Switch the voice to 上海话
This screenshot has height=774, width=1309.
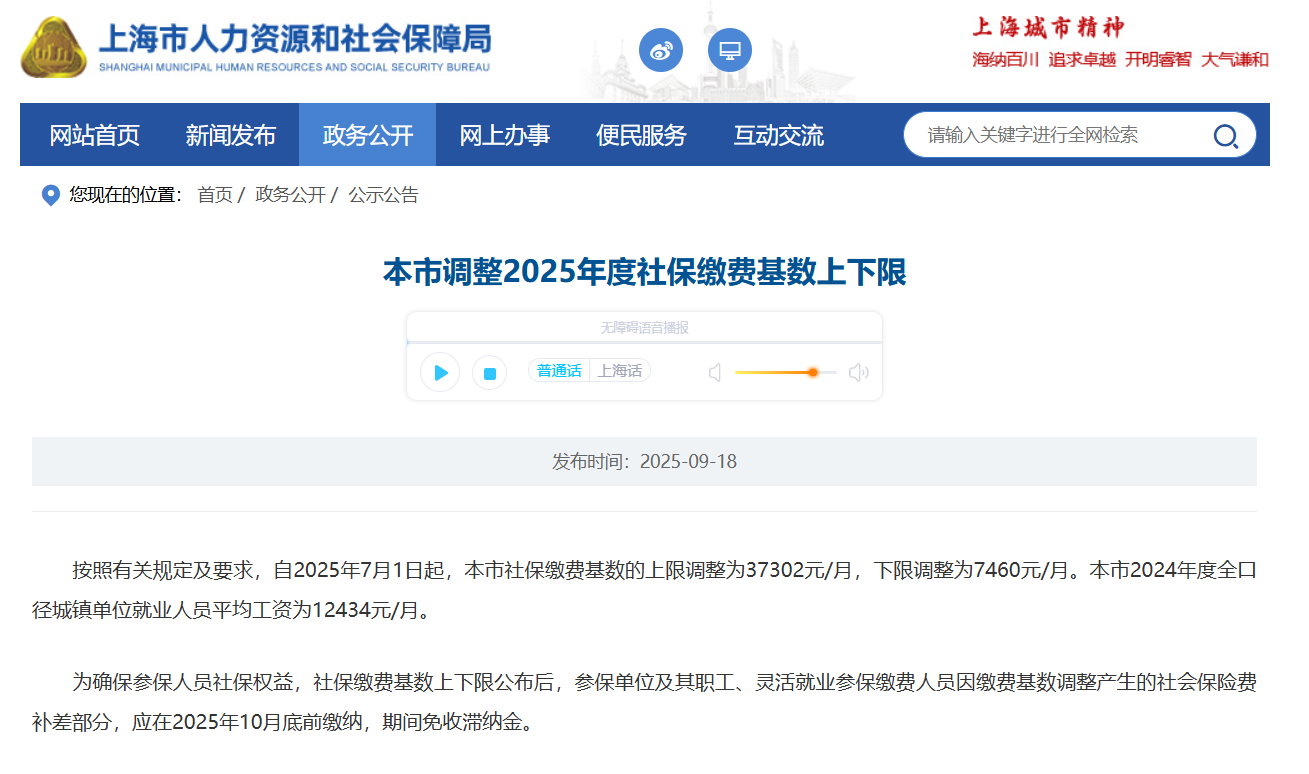[620, 371]
